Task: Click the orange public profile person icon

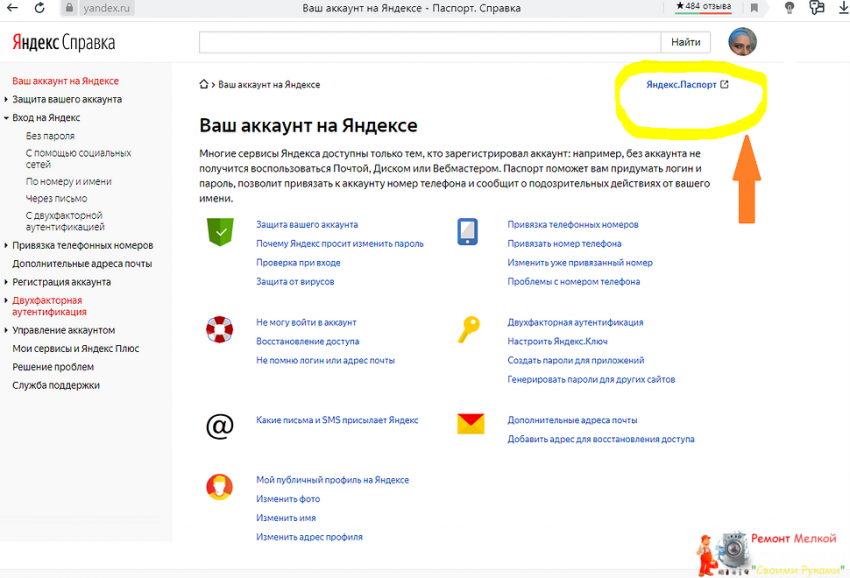Action: (x=219, y=487)
